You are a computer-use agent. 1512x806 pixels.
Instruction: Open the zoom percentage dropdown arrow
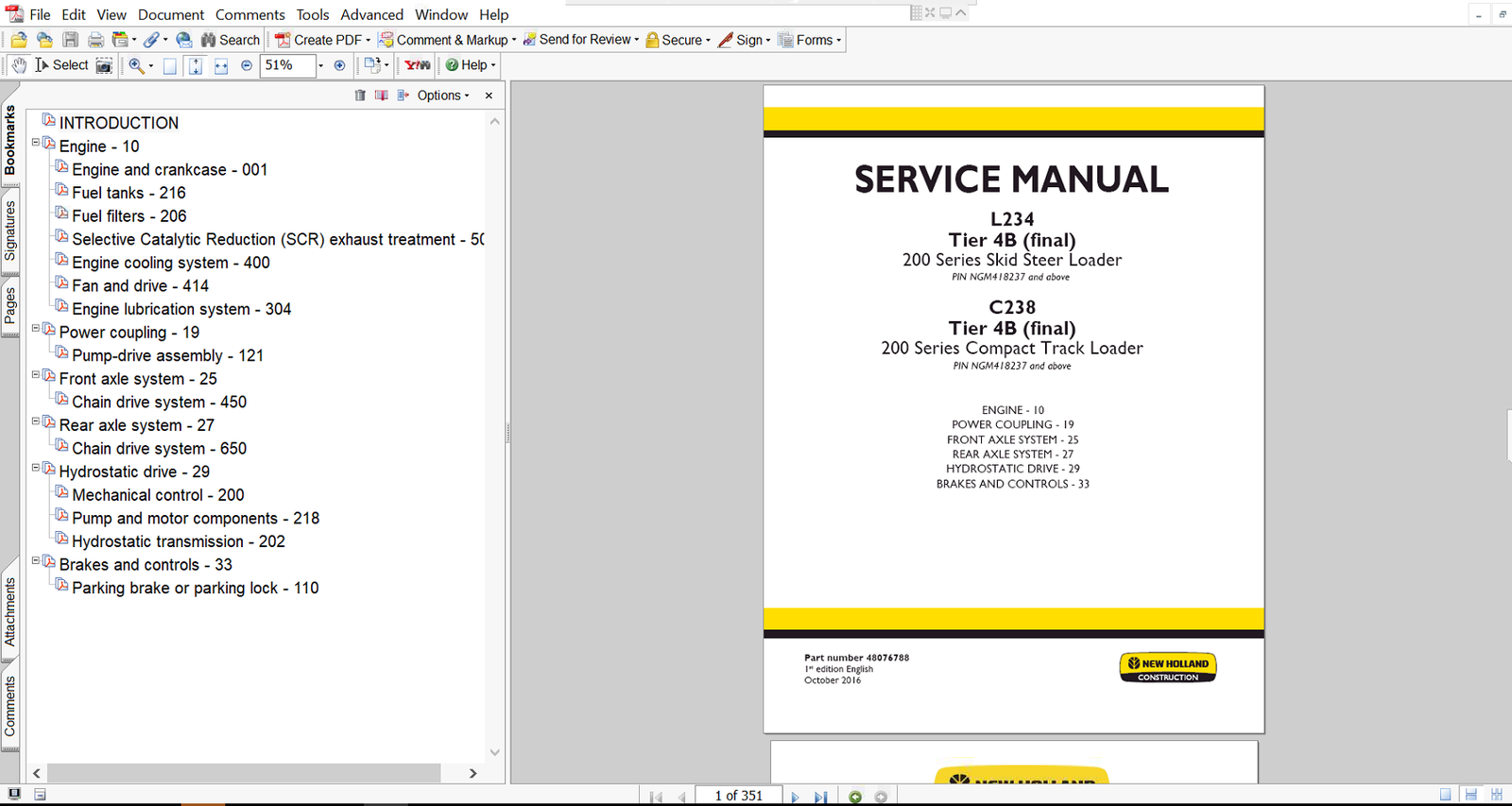320,65
